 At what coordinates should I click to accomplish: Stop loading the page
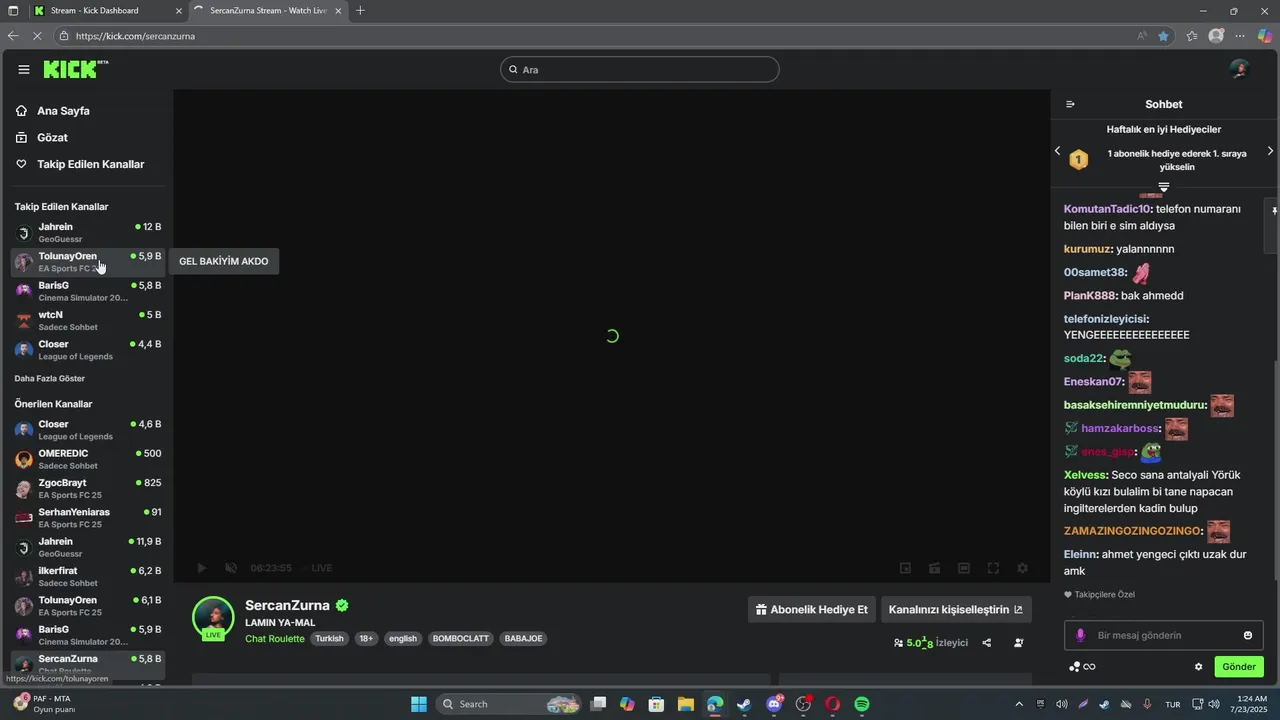(37, 36)
